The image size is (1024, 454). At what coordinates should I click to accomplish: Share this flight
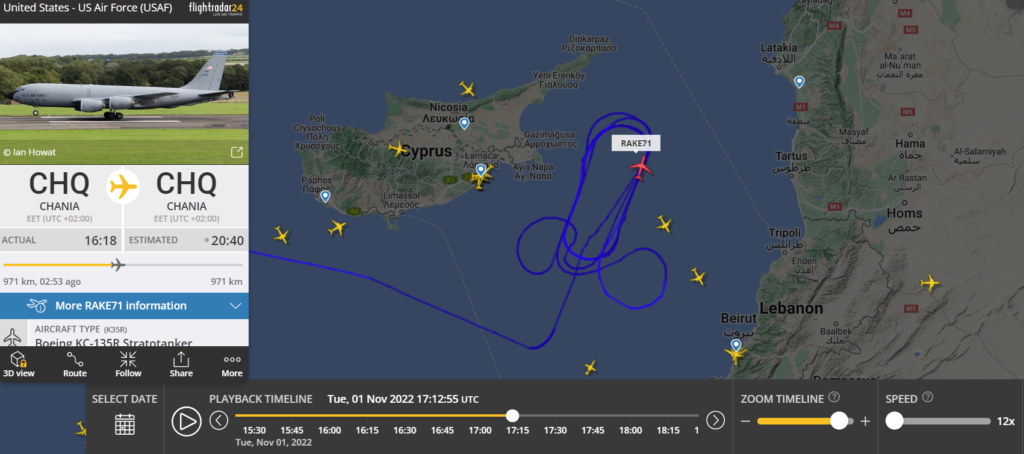[181, 364]
